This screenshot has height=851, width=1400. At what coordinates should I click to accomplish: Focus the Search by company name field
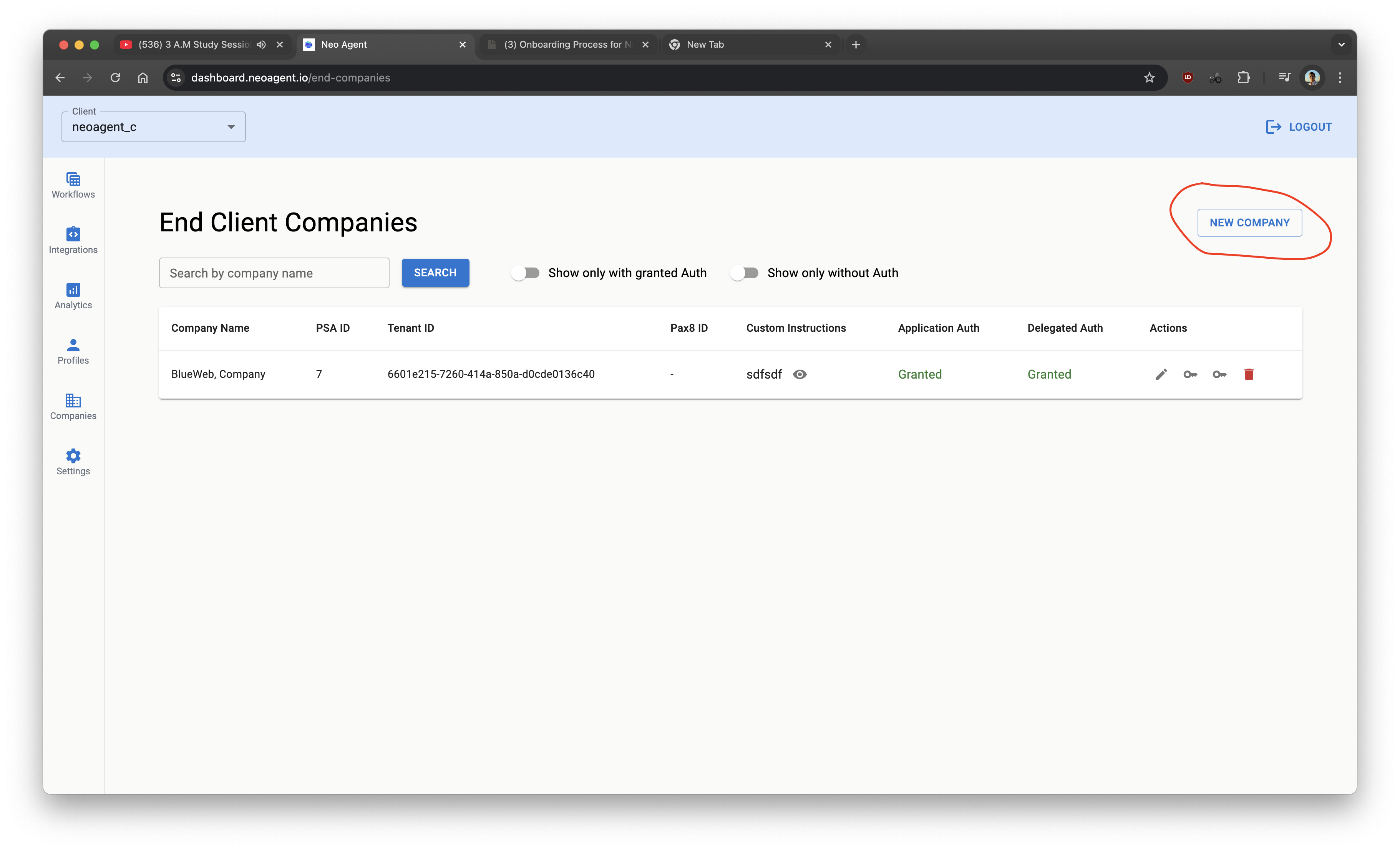click(274, 273)
